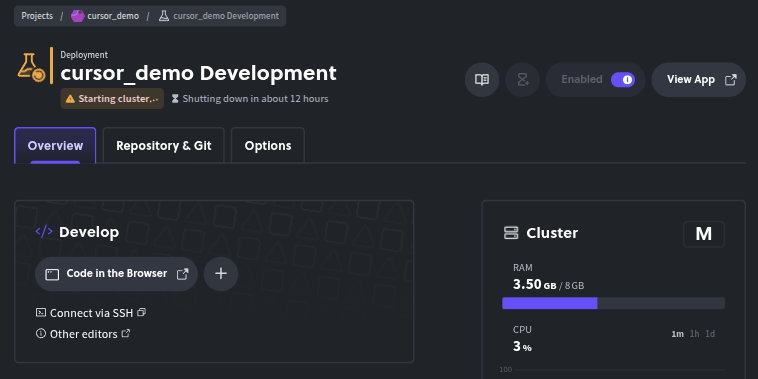Screen dimensions: 758x379
Task: Click the info icon beside Other editors
Action: click(x=41, y=334)
